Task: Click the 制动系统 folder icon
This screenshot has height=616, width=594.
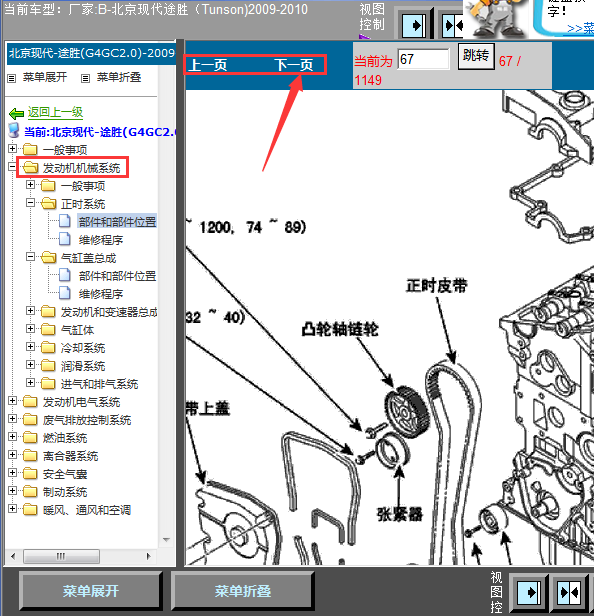Action: pos(30,491)
